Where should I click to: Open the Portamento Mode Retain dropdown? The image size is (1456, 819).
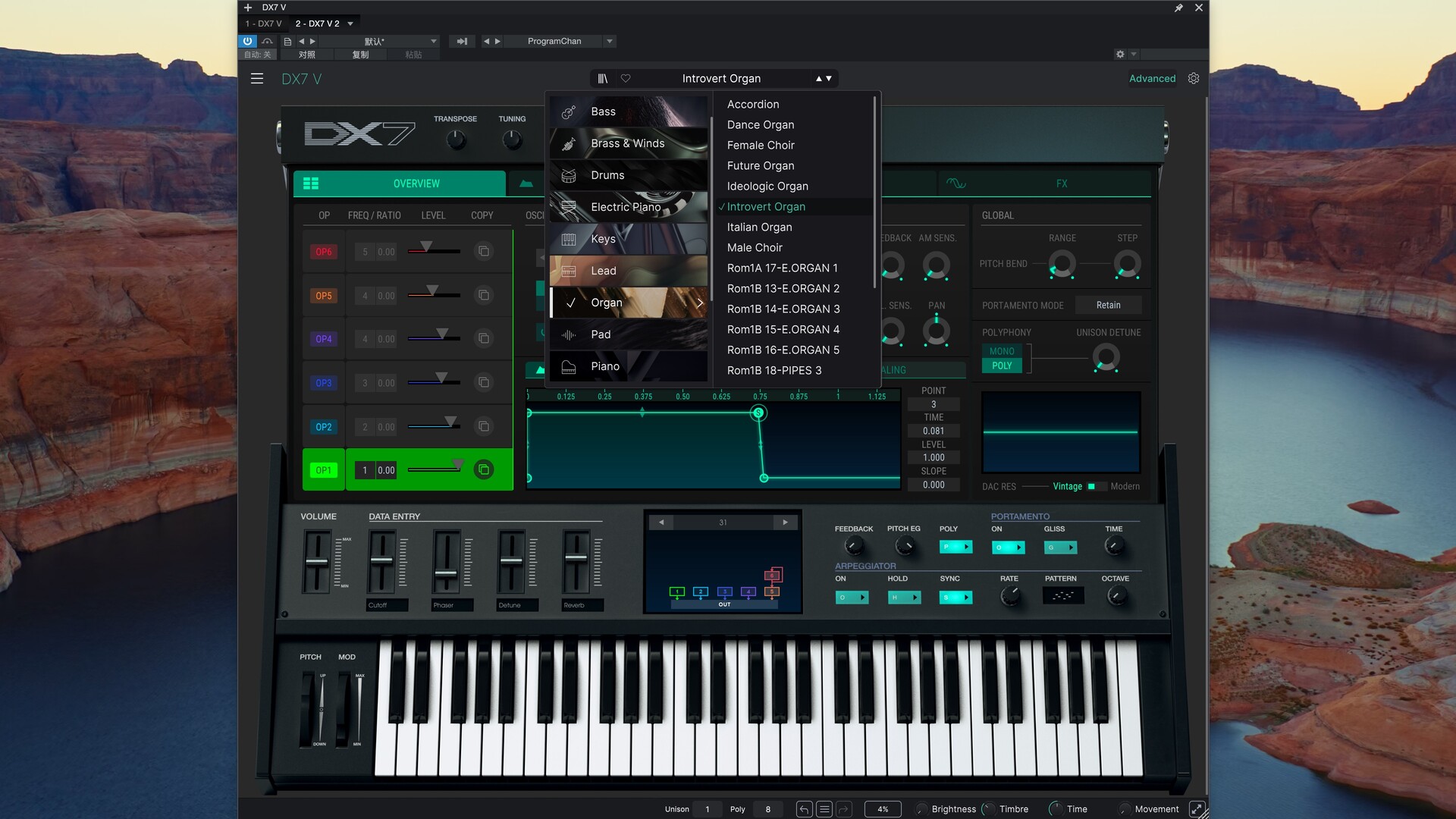coord(1108,305)
